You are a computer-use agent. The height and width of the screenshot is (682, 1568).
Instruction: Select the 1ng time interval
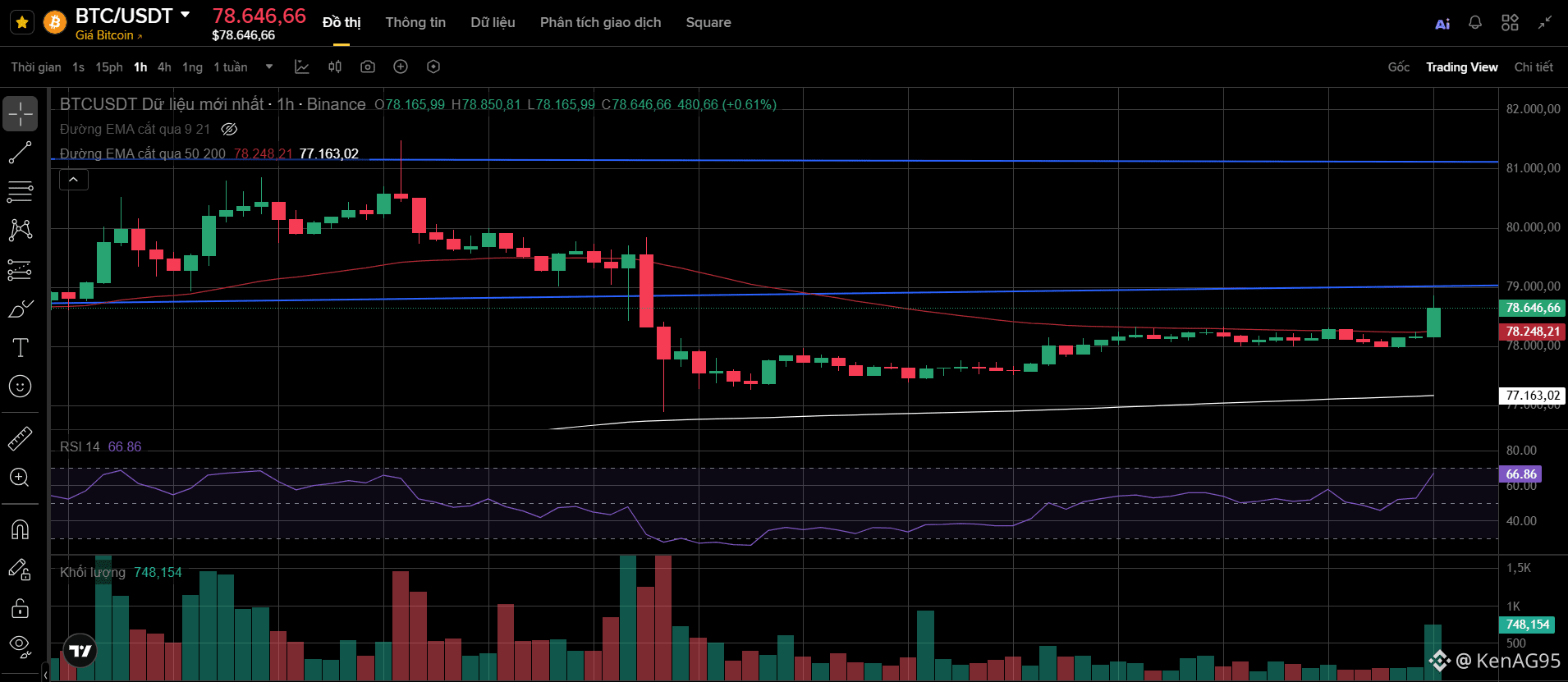tap(192, 67)
